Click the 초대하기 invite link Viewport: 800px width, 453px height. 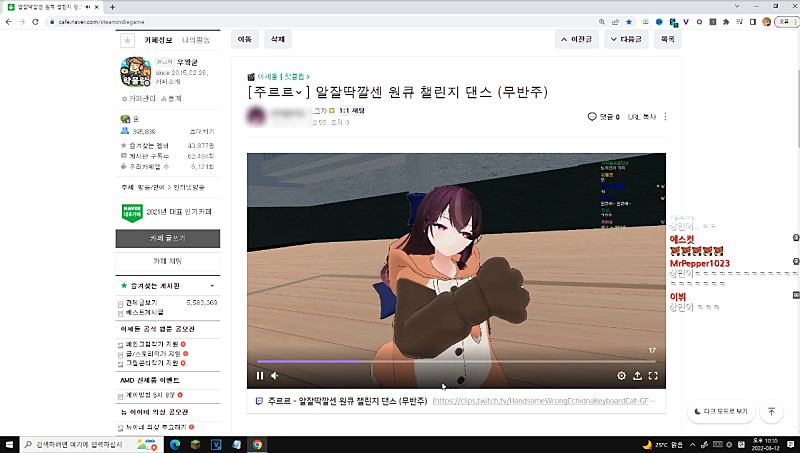pos(202,131)
